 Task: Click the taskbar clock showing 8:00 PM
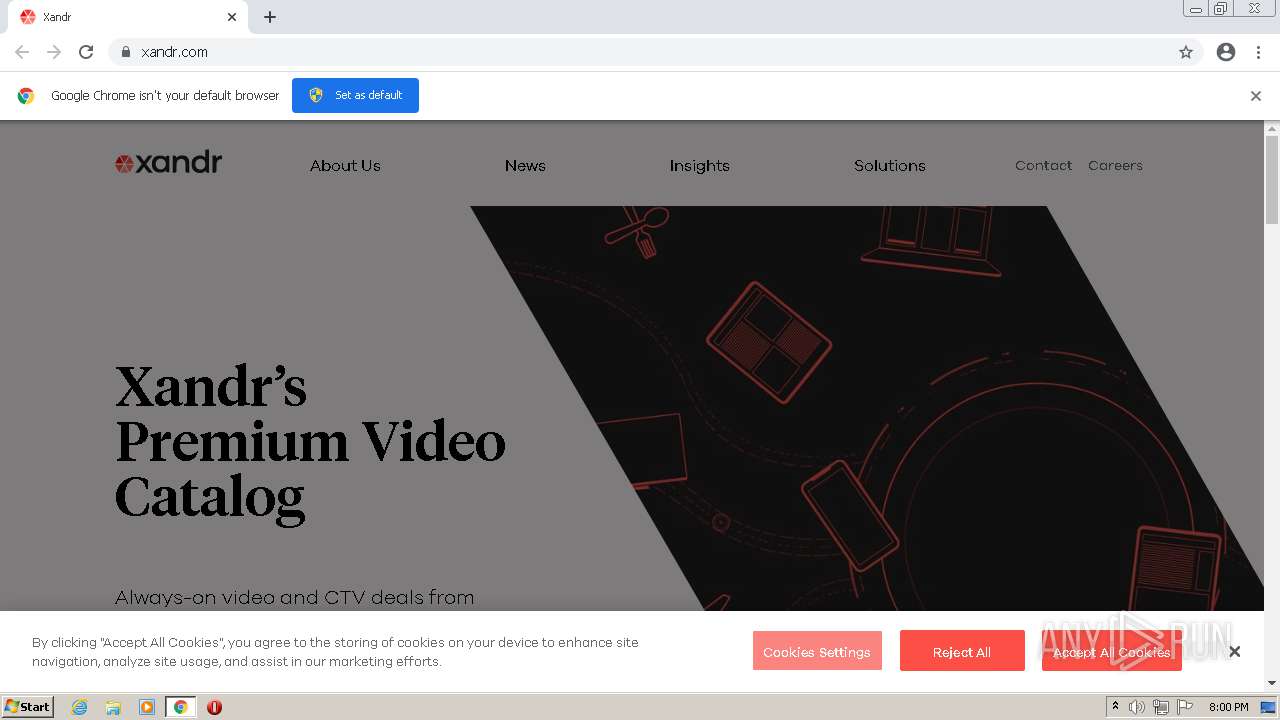pos(1228,707)
